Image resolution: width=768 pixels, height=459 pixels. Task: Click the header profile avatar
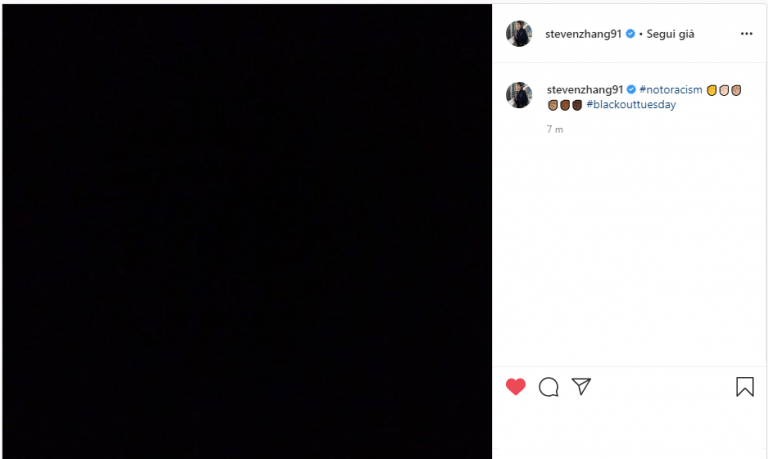coord(519,34)
